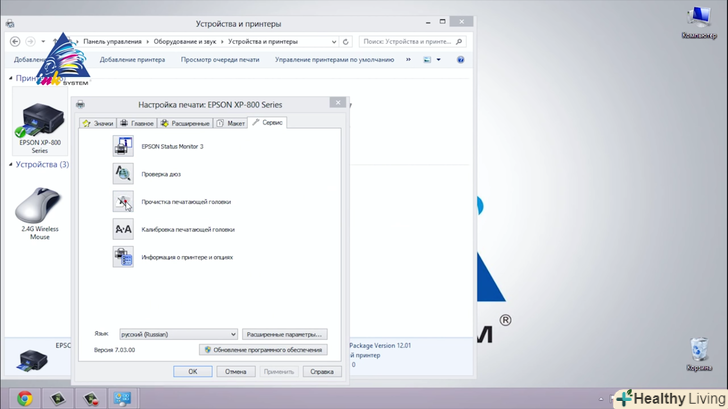This screenshot has height=409, width=728.
Task: Click the second taskbar application icon
Action: click(x=58, y=398)
